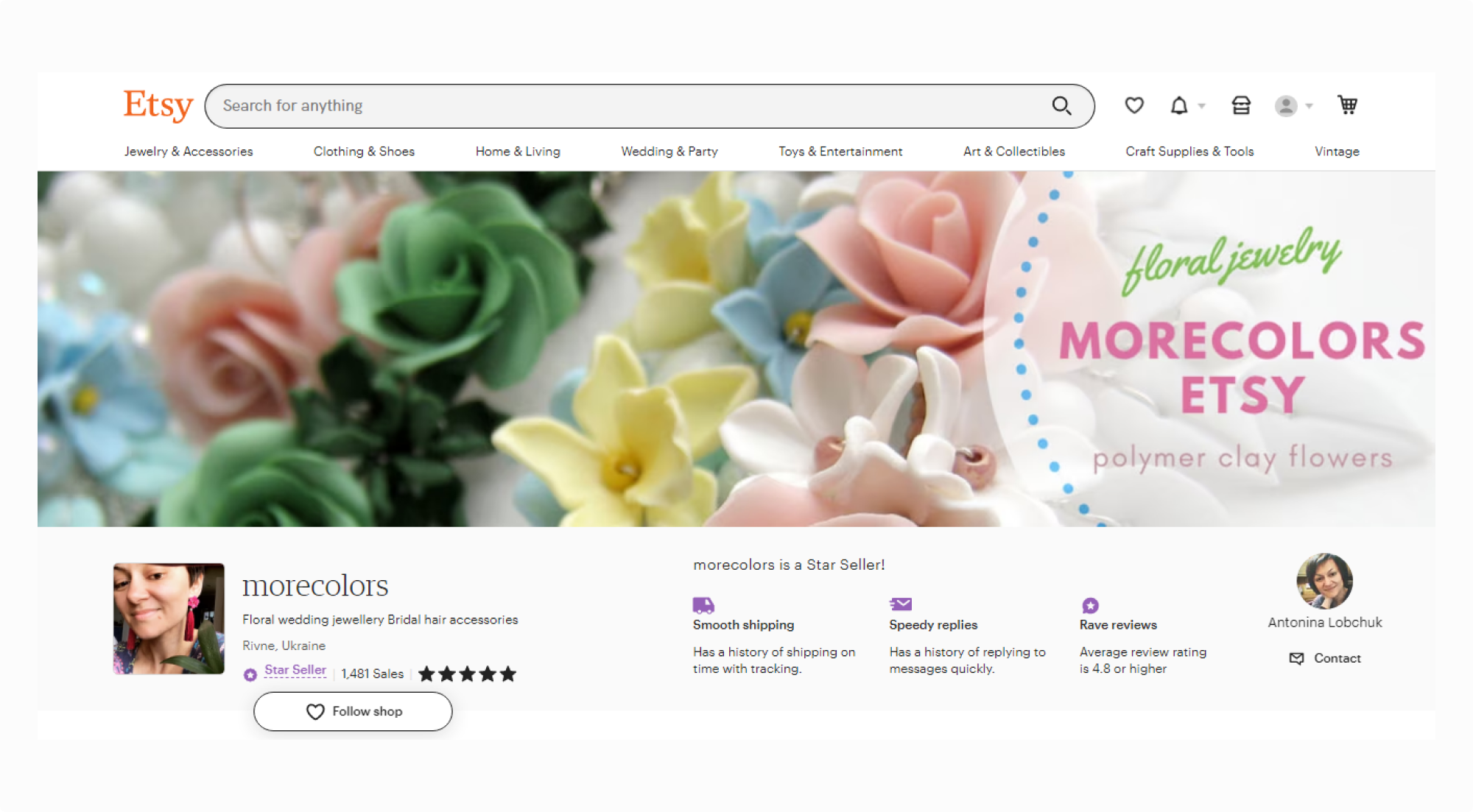This screenshot has height=812, width=1473.
Task: Click the Contact envelope icon
Action: click(x=1296, y=658)
